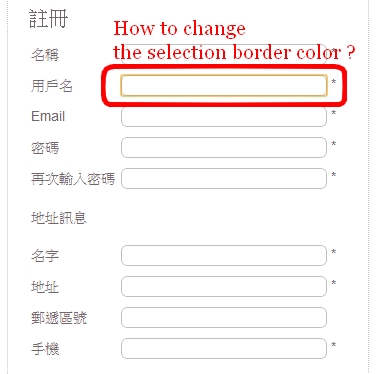This screenshot has width=387, height=374.
Task: Click the Email label
Action: tap(48, 117)
